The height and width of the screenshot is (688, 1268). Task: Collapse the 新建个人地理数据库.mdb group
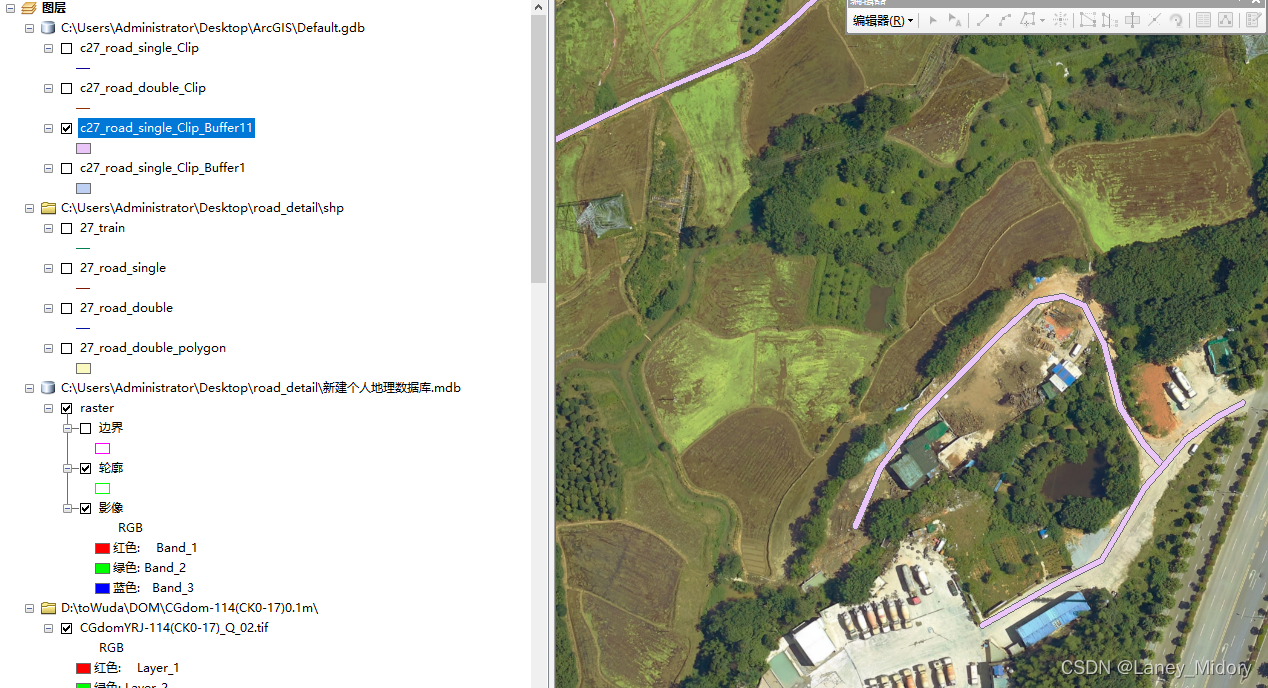(x=29, y=388)
